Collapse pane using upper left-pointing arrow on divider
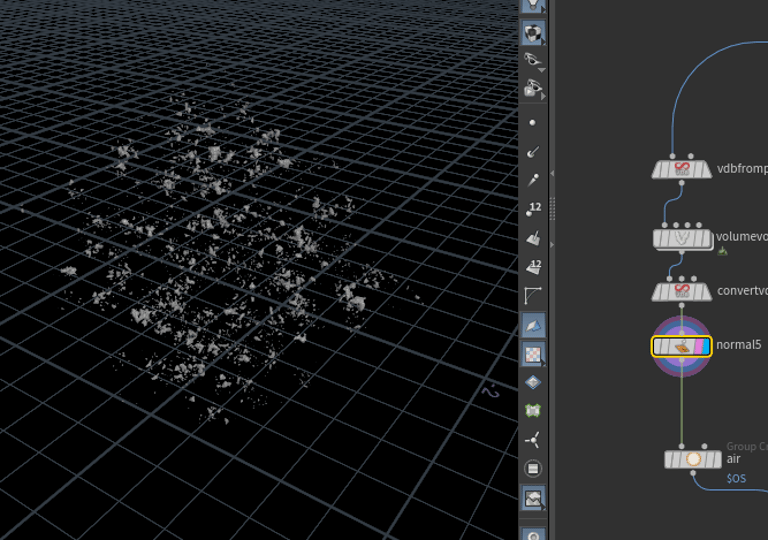768x540 pixels. (552, 173)
